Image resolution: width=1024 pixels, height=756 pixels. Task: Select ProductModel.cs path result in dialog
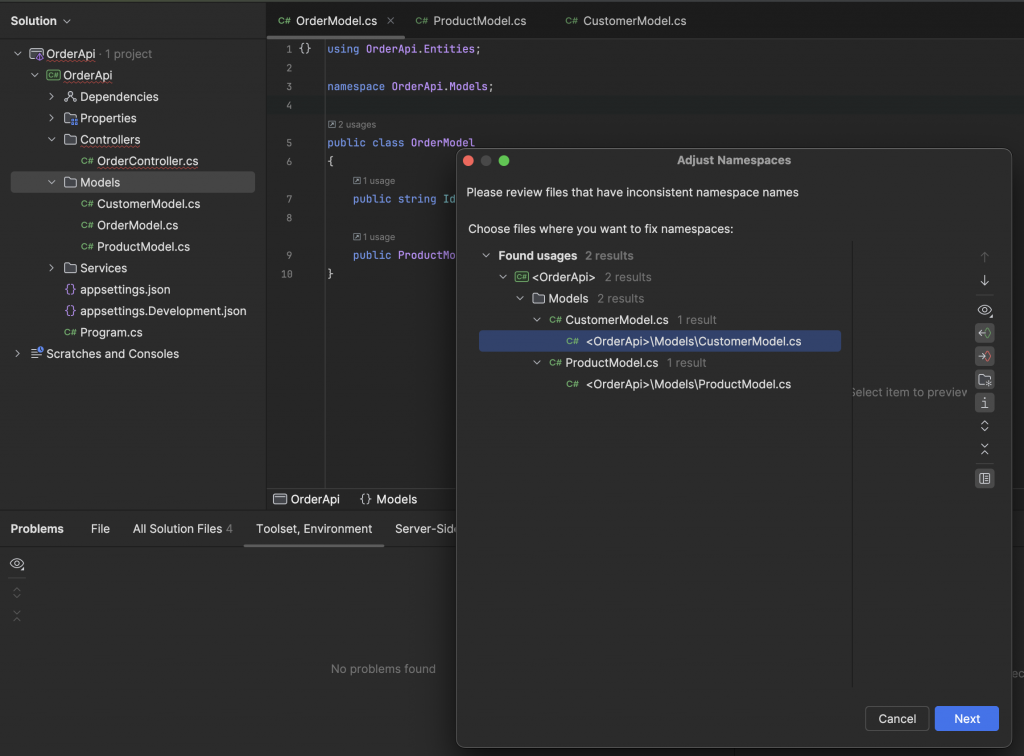(688, 384)
